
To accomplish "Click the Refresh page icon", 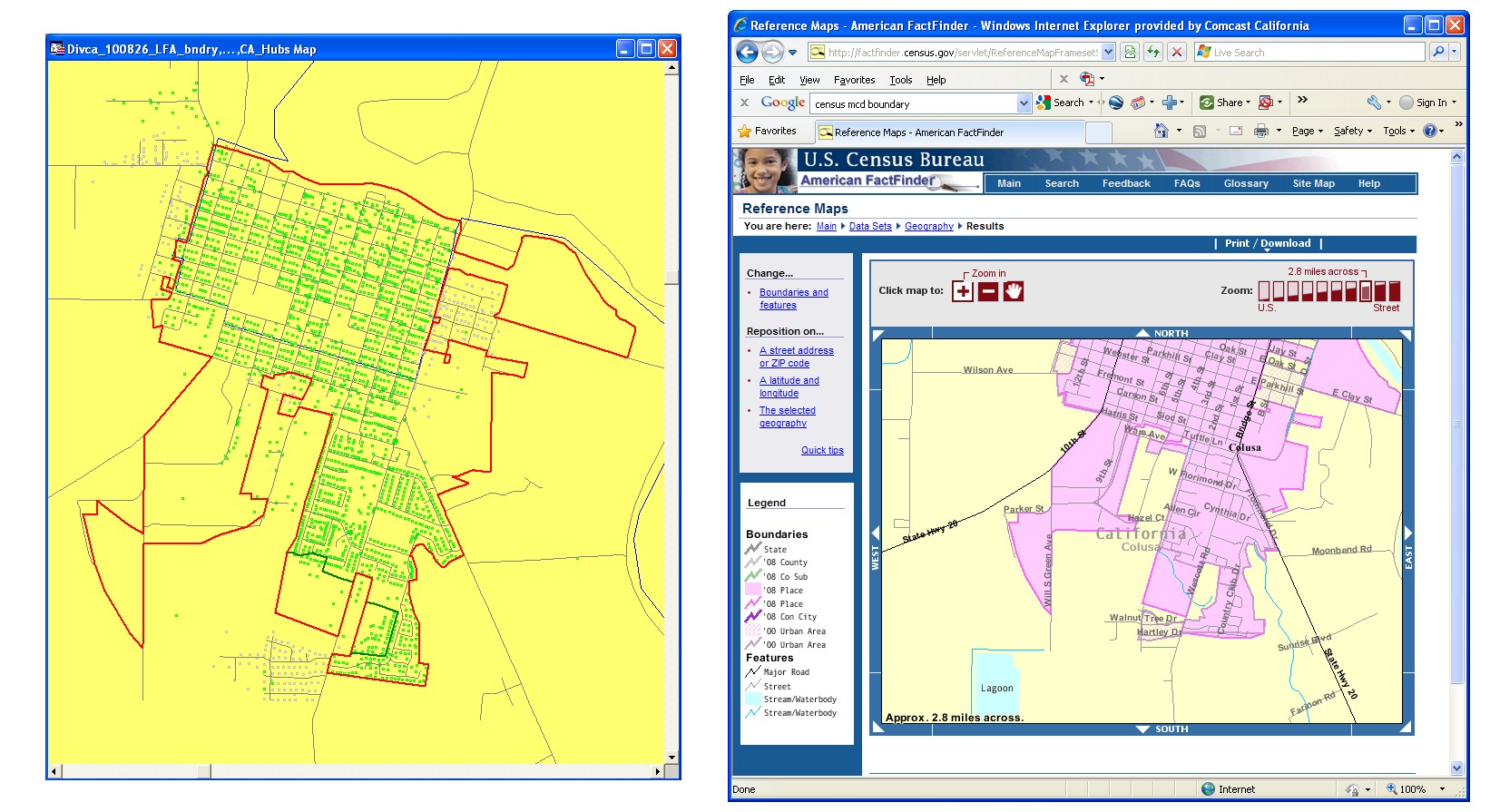I will [x=1152, y=53].
